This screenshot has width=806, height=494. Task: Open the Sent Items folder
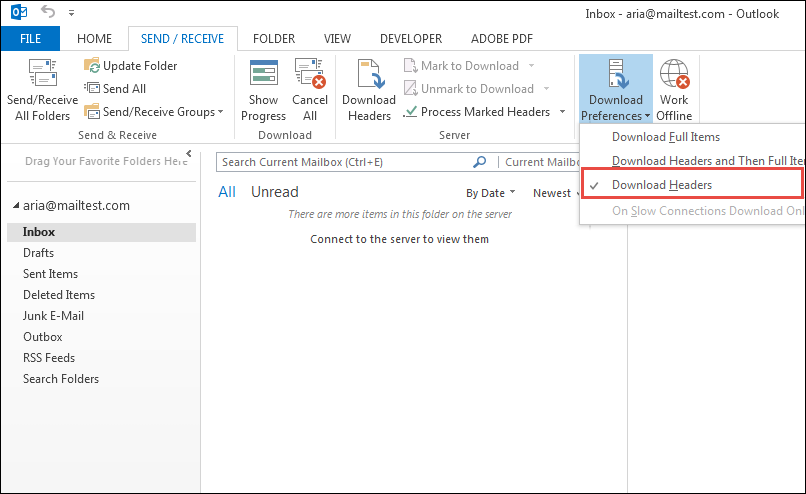click(x=50, y=274)
